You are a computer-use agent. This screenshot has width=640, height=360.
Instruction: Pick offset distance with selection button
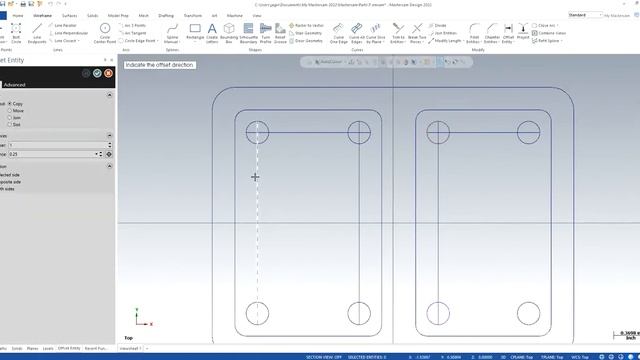(x=109, y=154)
